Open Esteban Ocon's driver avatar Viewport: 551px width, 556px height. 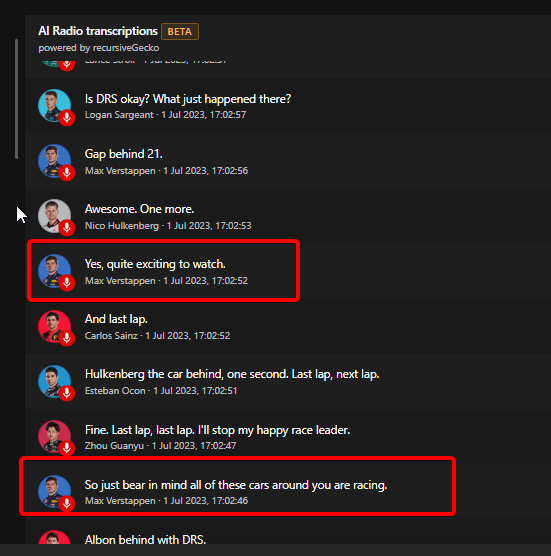coord(54,381)
